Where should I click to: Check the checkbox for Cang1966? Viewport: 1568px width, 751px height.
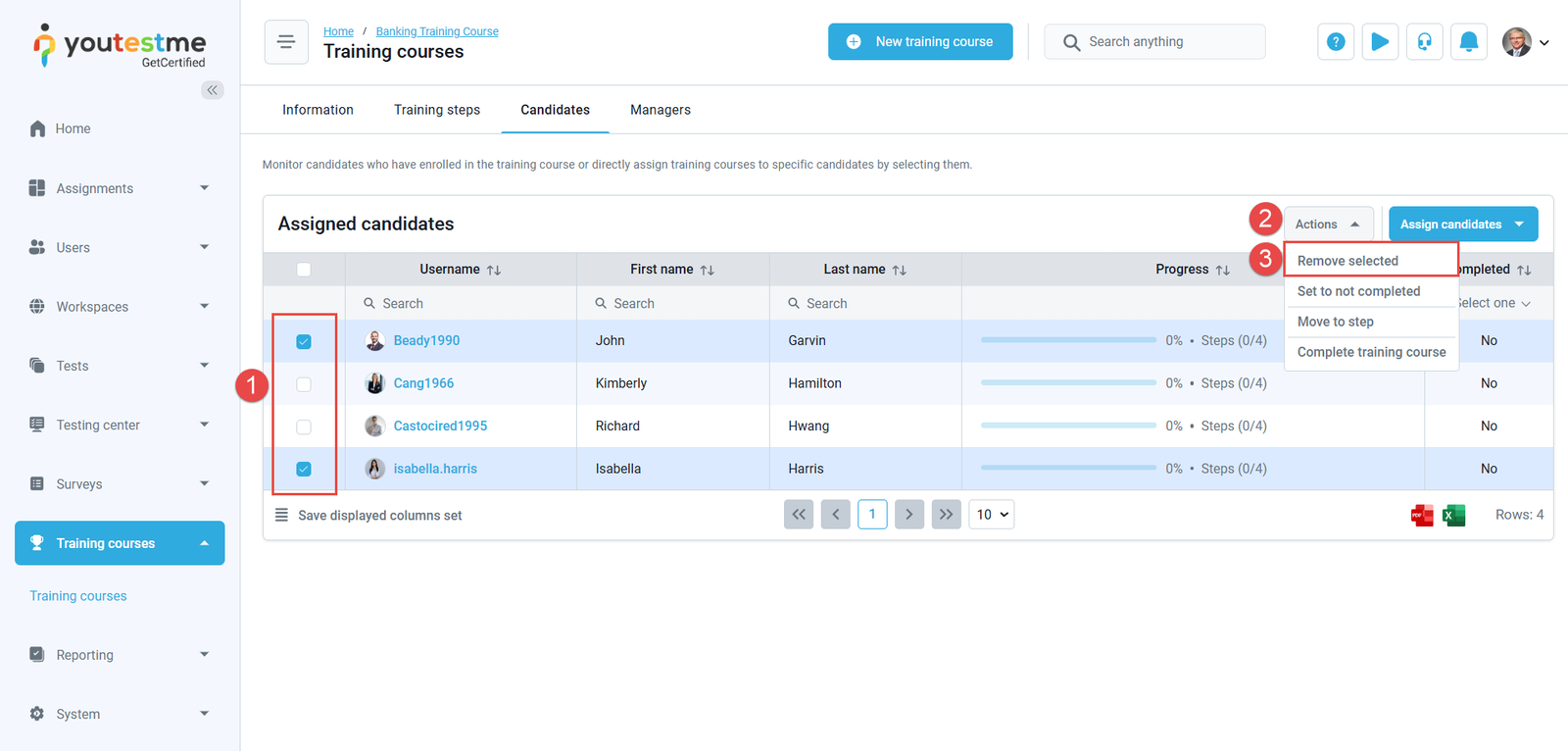[x=304, y=384]
